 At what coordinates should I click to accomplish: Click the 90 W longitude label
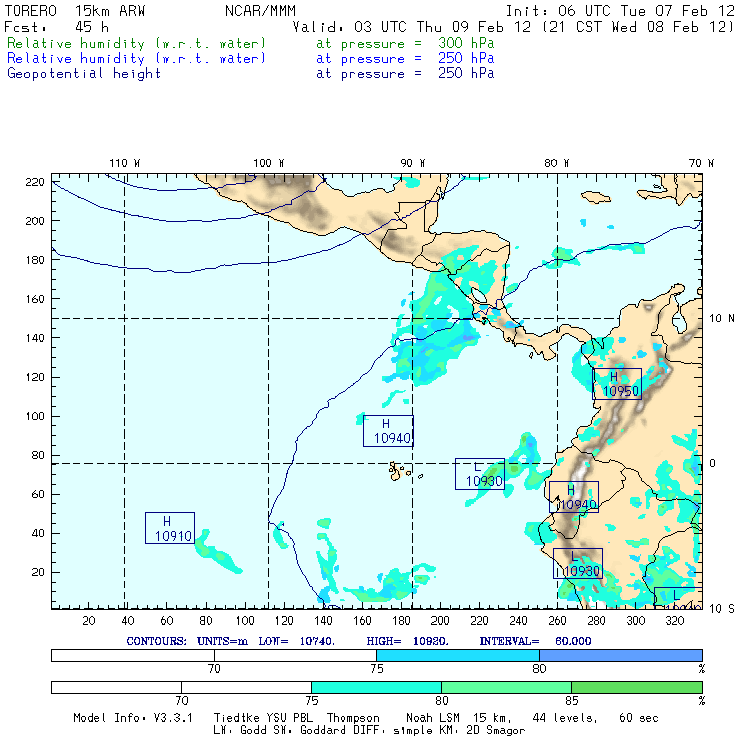click(412, 163)
